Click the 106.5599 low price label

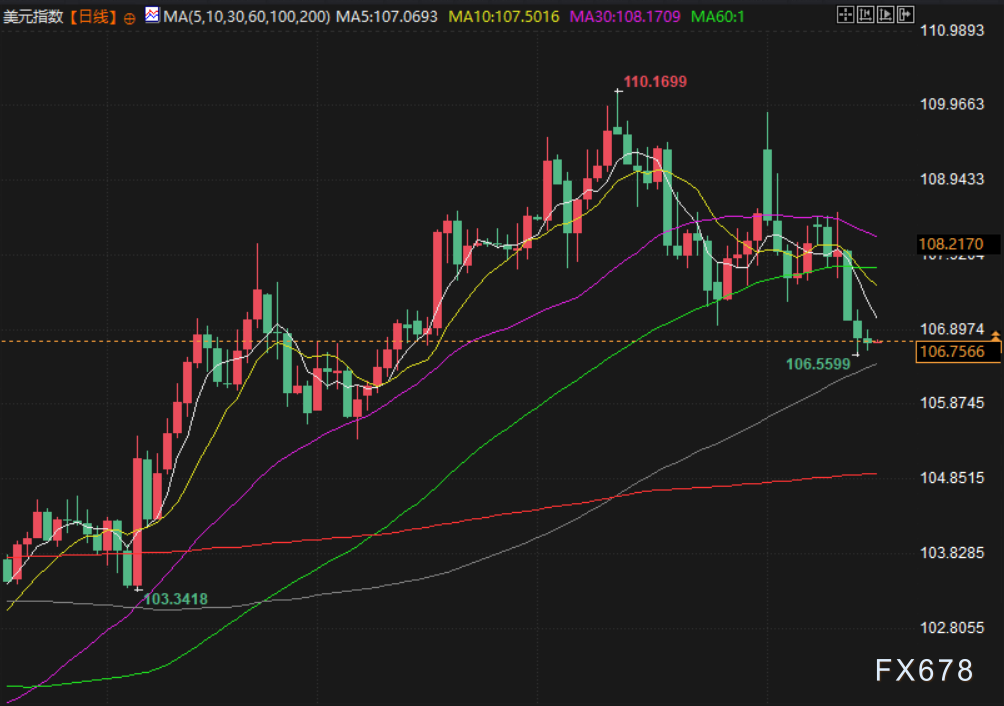click(818, 364)
